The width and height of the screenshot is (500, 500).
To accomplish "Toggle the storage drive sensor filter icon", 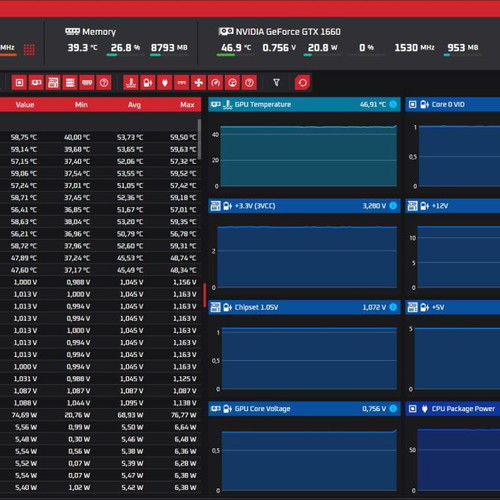I will (70, 83).
